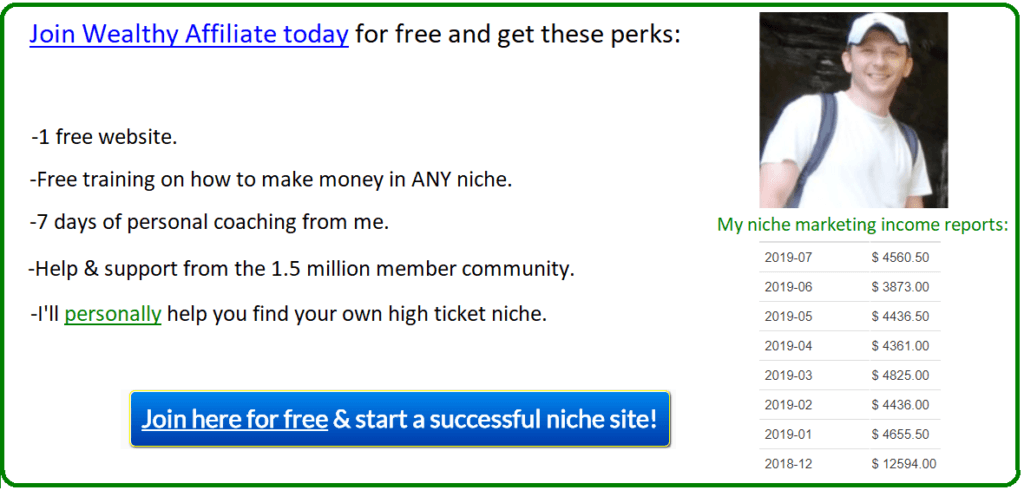This screenshot has height=490, width=1024.
Task: Click the free training in ANY niche line
Action: [x=271, y=180]
